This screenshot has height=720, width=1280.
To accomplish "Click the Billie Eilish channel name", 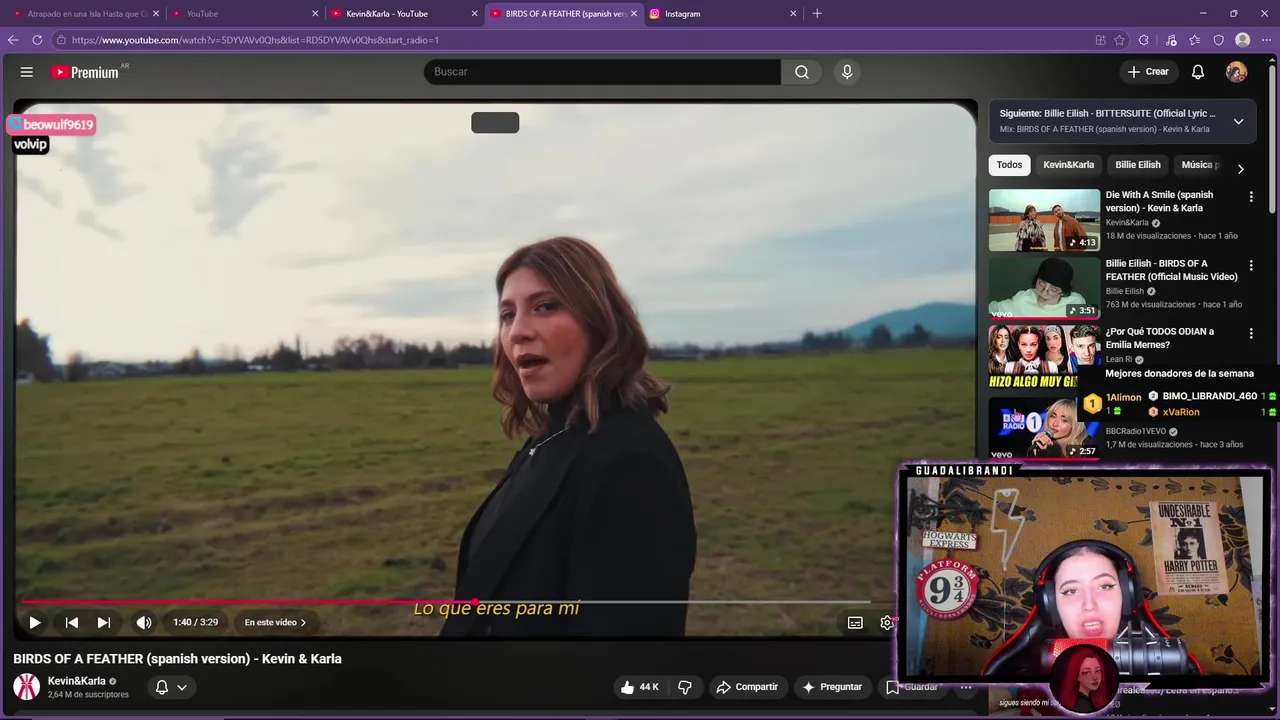I will [x=1125, y=291].
